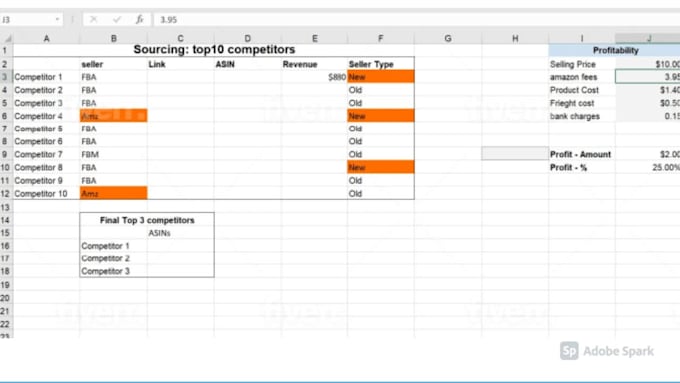The image size is (680, 383).
Task: Click the 'Profit - Amount' label cell
Action: click(582, 154)
